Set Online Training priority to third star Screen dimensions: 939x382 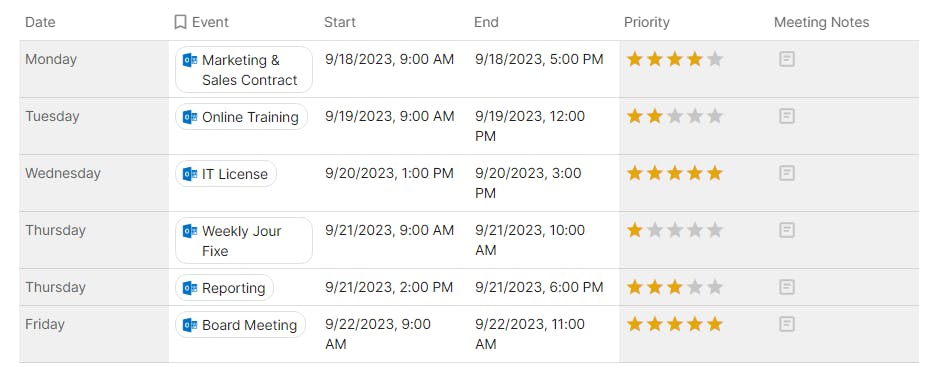(675, 116)
